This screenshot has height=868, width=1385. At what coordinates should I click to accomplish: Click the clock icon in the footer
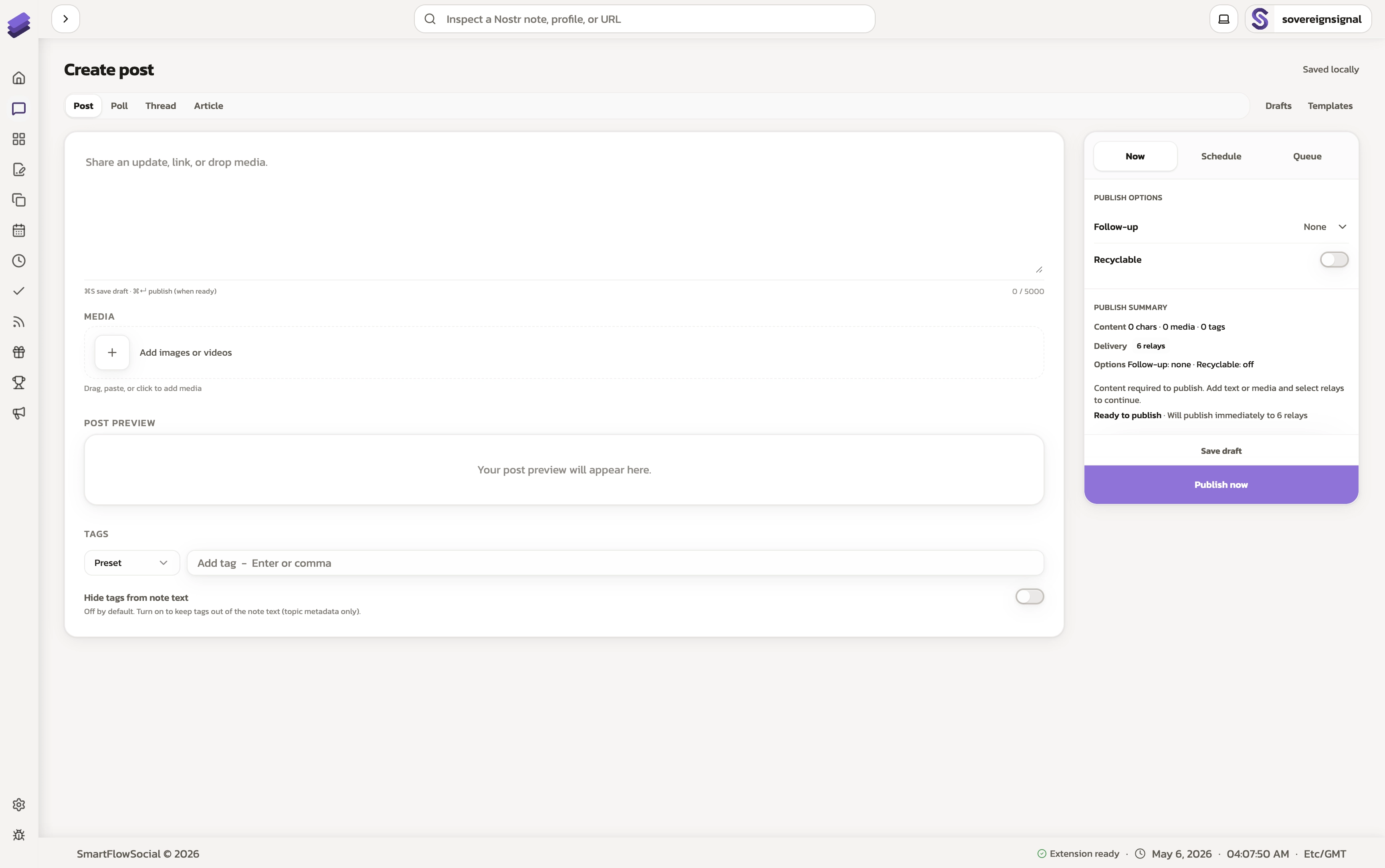1140,854
